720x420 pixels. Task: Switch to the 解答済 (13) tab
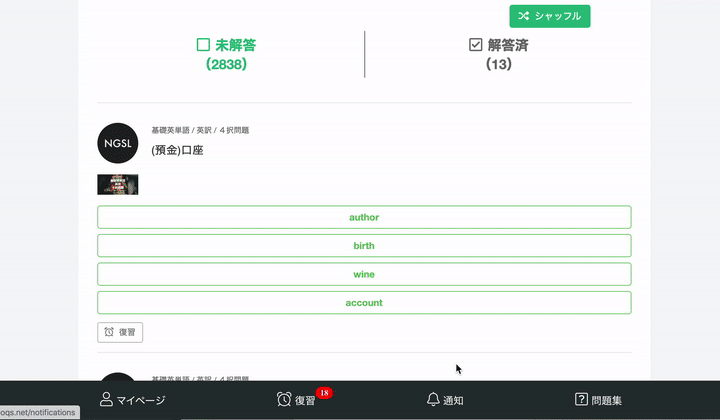pos(499,54)
